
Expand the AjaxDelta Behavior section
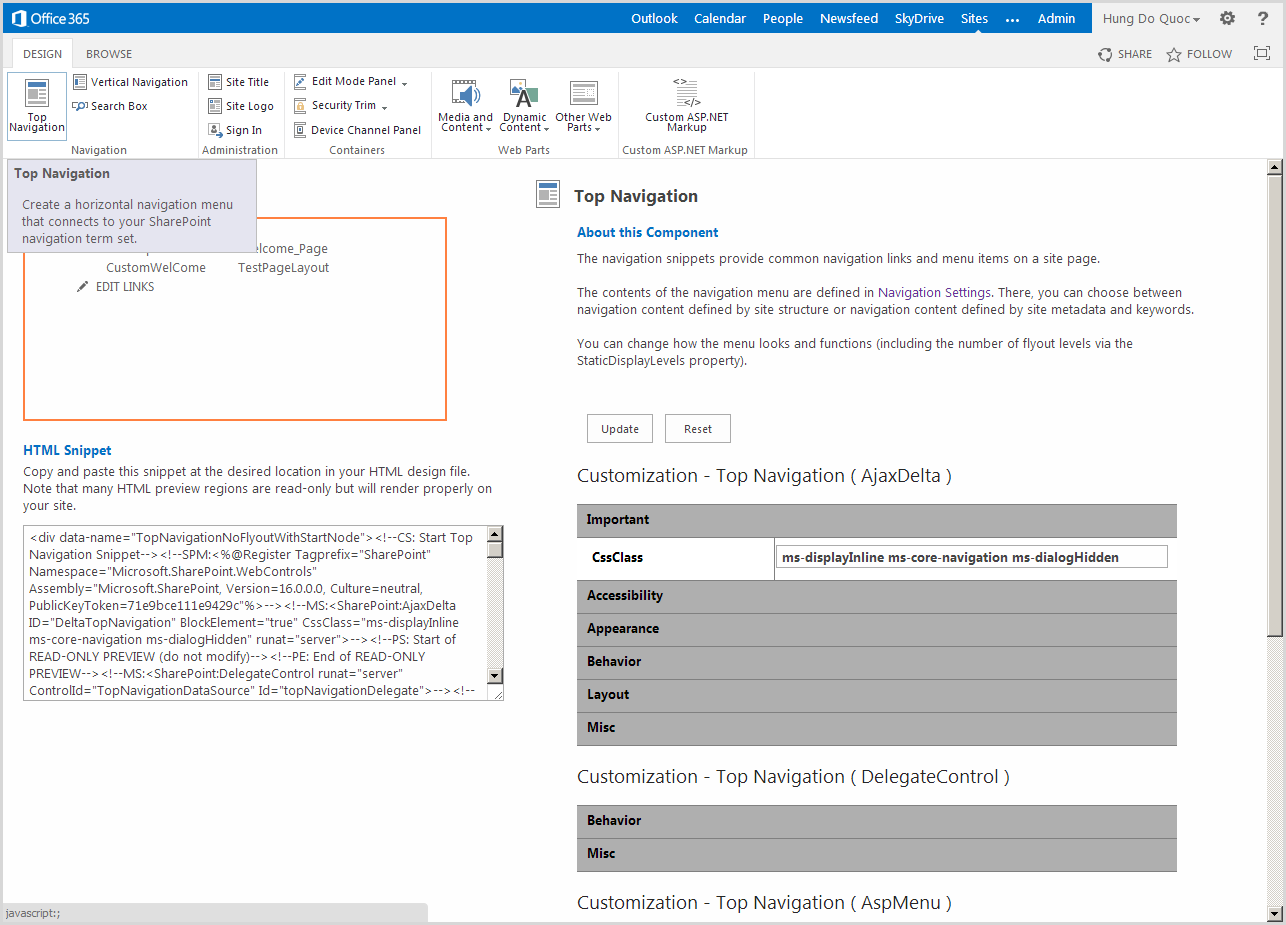point(877,662)
